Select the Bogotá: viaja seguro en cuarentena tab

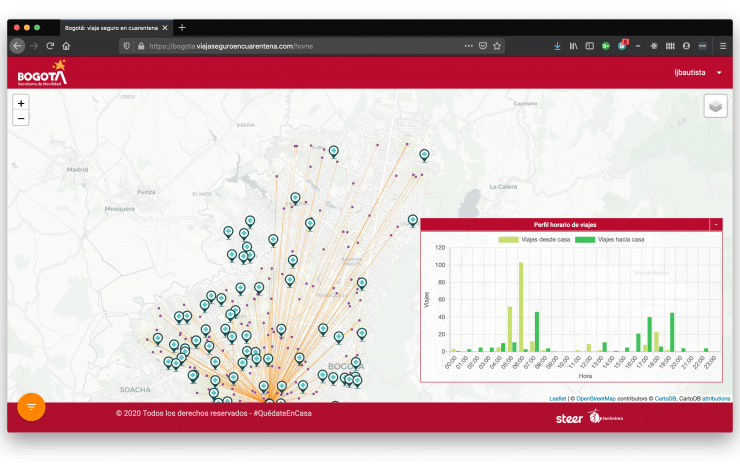tap(116, 28)
